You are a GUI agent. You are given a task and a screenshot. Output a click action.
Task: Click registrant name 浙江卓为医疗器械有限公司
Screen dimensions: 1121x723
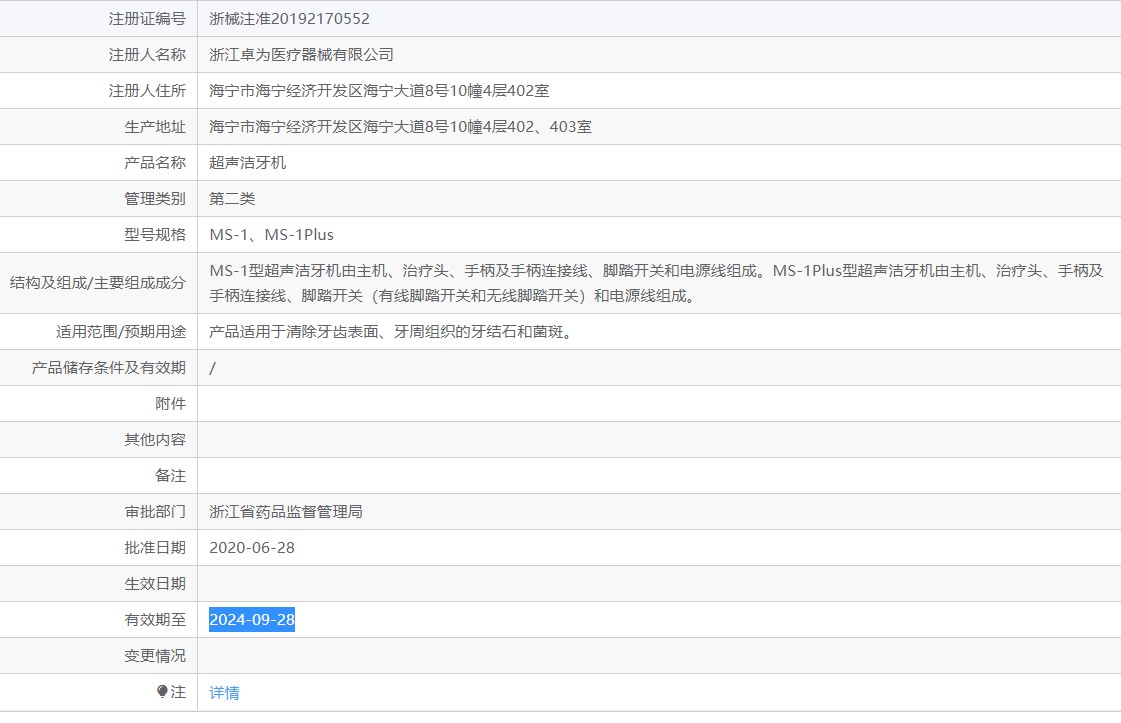tap(301, 54)
